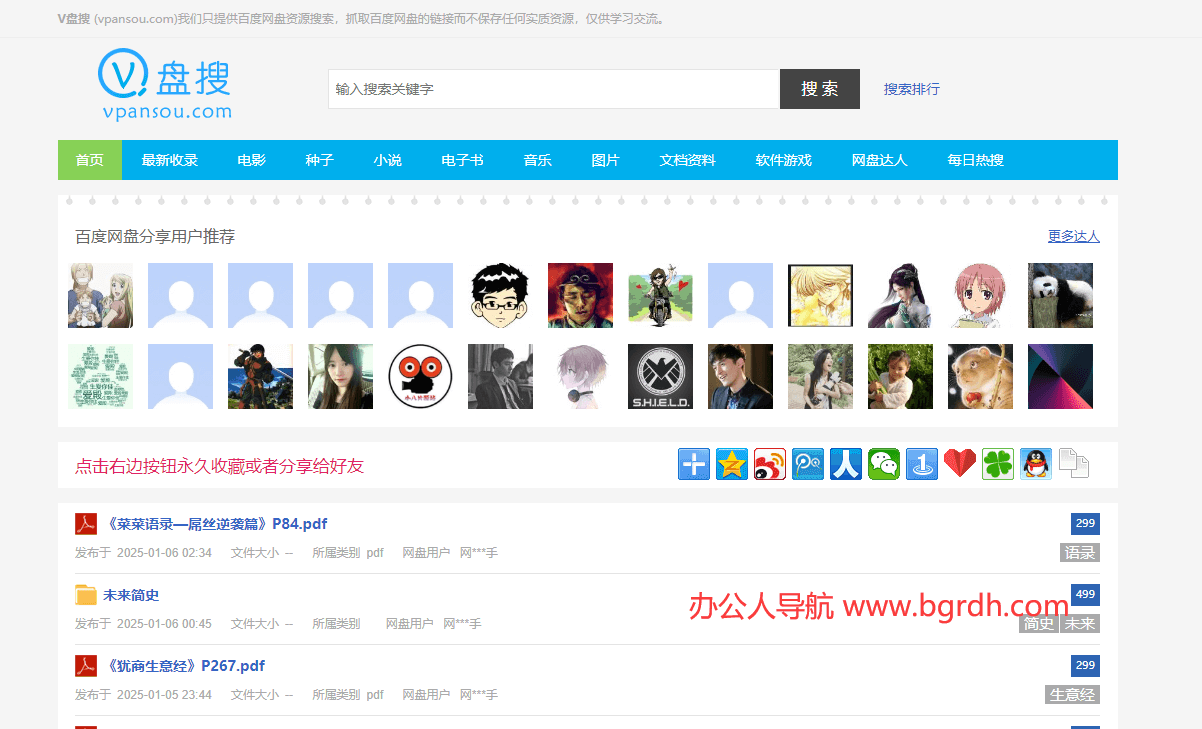Image resolution: width=1202 pixels, height=729 pixels.
Task: Share via Sina Weibo icon
Action: (x=770, y=464)
